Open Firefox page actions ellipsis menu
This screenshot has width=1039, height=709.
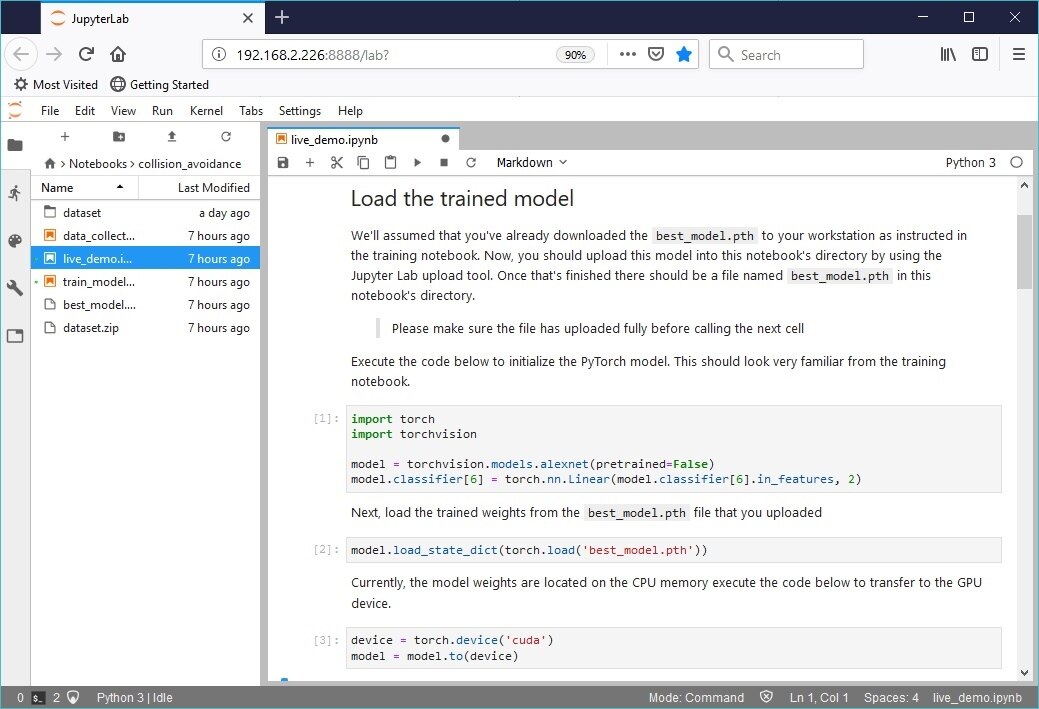pyautogui.click(x=628, y=55)
